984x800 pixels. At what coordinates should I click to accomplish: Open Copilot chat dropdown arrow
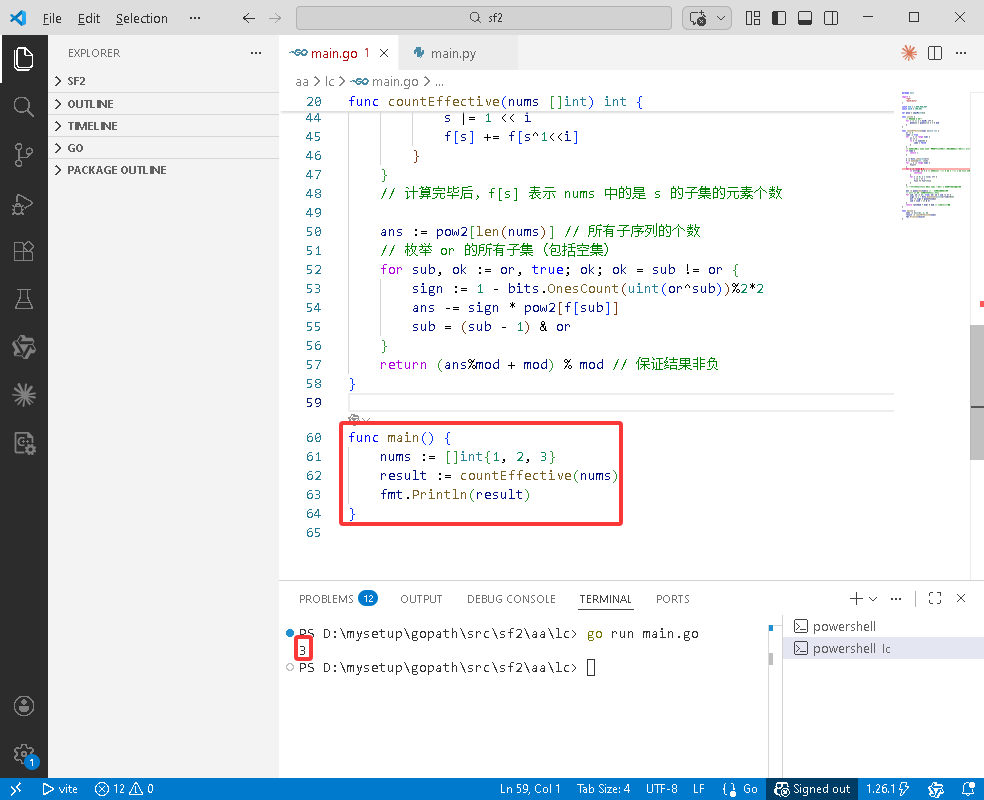point(721,18)
